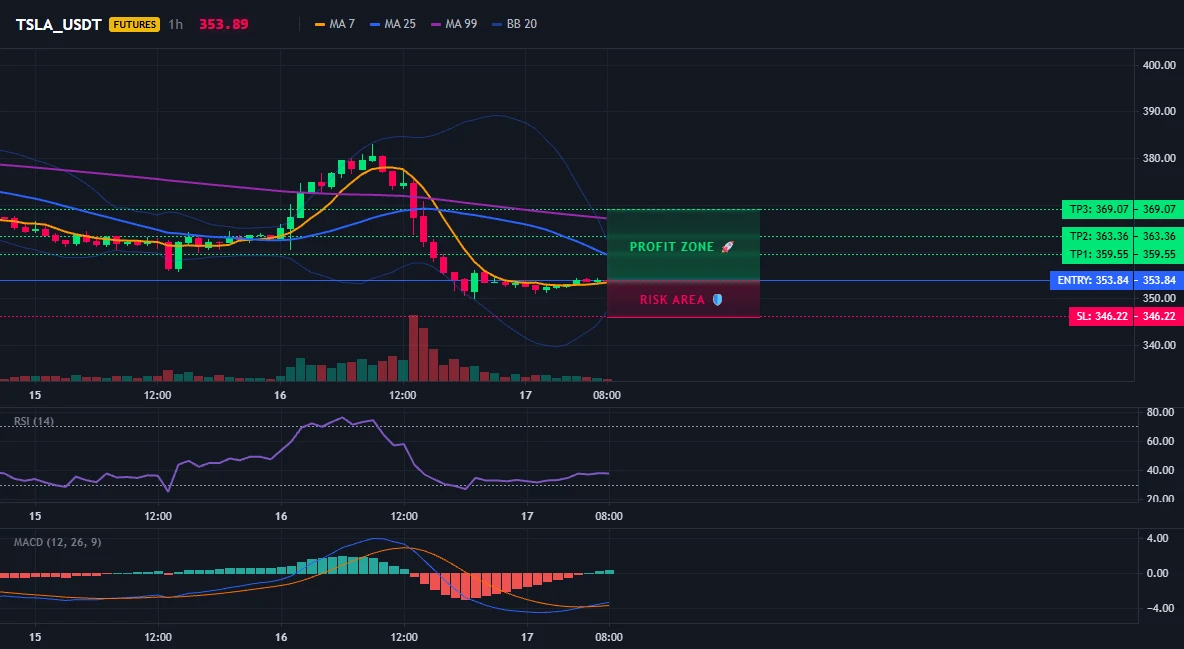Click the 340.00 price axis value

(x=1159, y=345)
